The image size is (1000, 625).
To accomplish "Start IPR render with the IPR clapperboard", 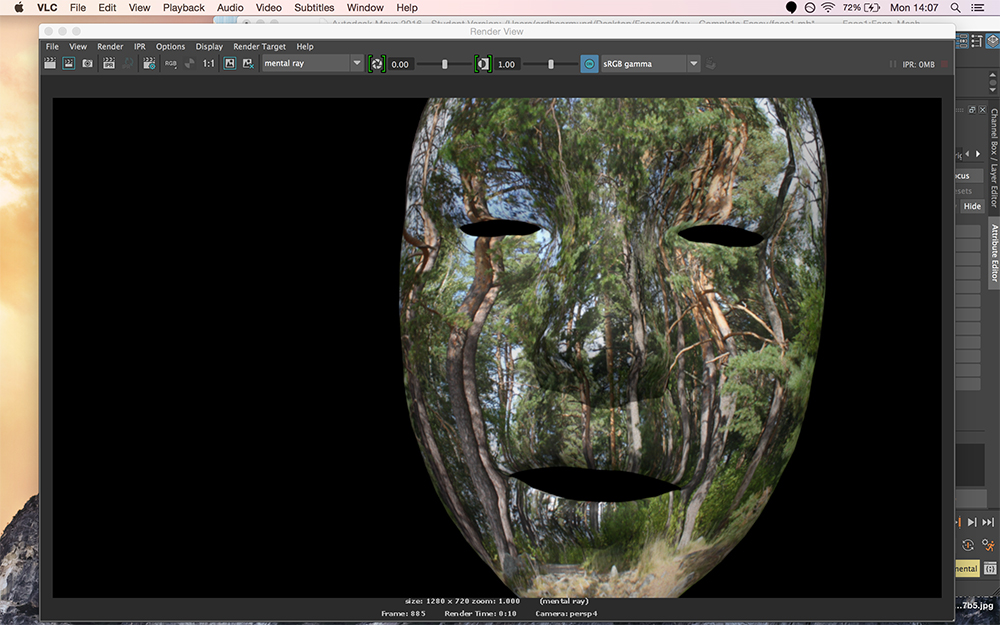I will 109,63.
